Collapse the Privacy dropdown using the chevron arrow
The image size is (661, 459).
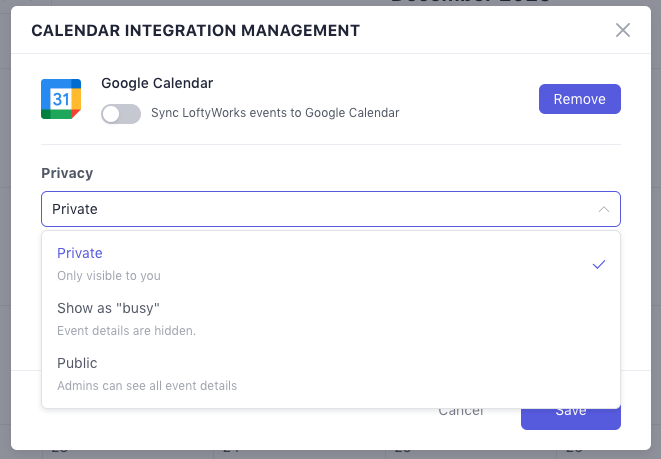603,210
